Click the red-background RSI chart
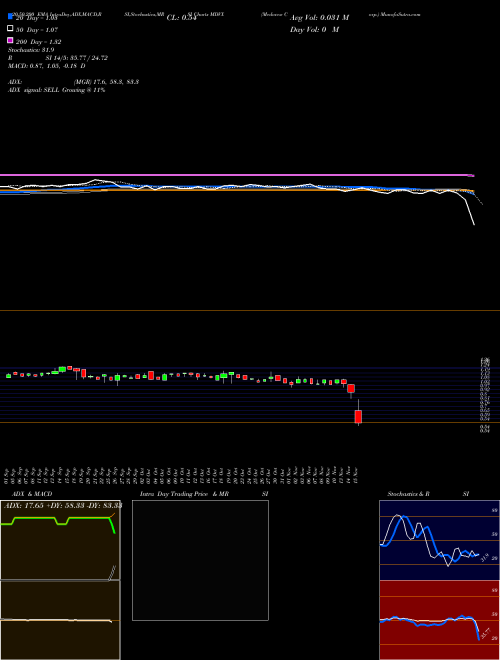500x660 pixels. click(x=439, y=620)
